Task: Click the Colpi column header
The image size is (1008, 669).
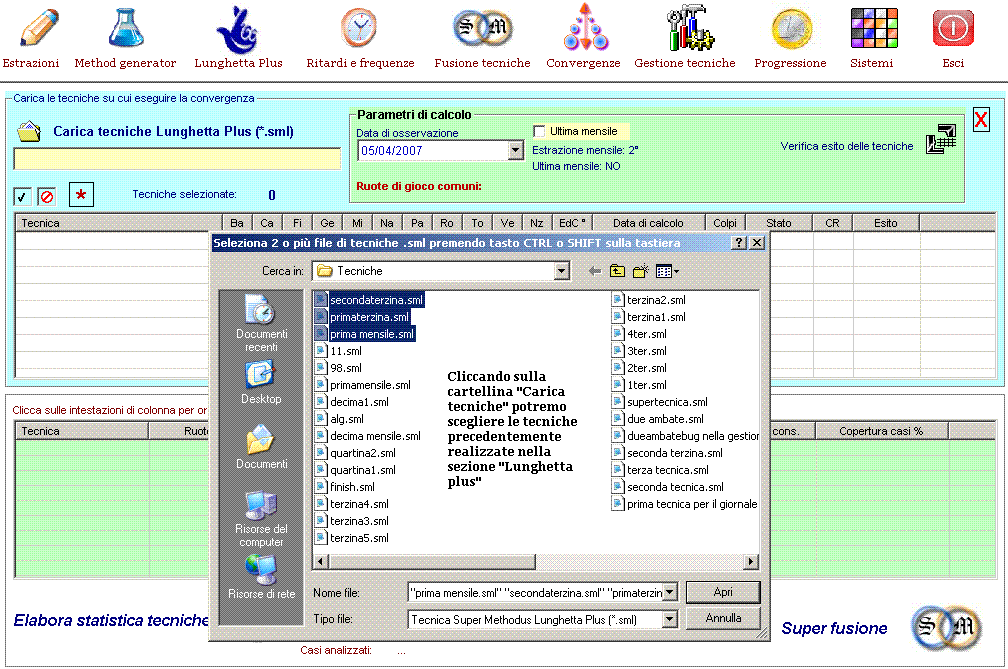Action: point(724,223)
